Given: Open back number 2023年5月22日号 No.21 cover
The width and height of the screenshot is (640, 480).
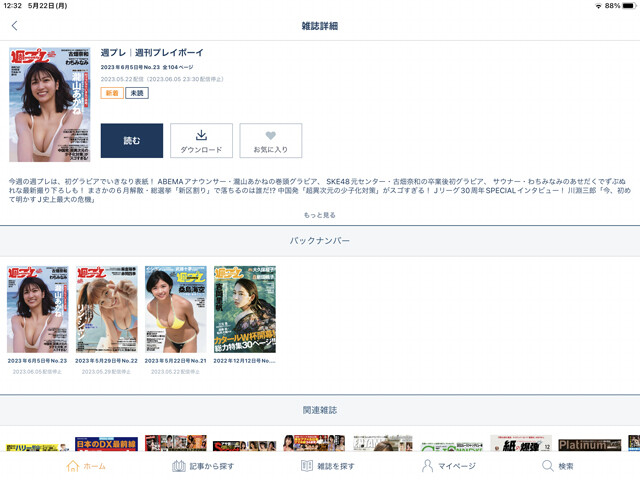Looking at the screenshot, I should click(x=176, y=309).
